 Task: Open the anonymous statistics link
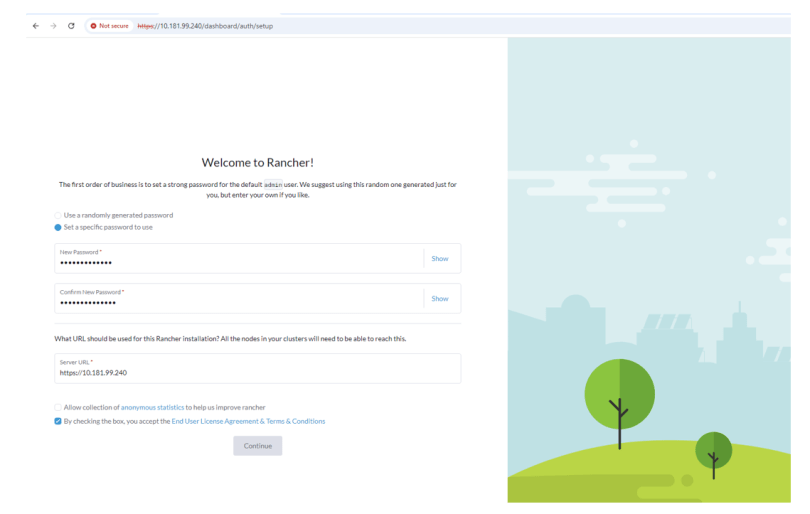pyautogui.click(x=152, y=408)
